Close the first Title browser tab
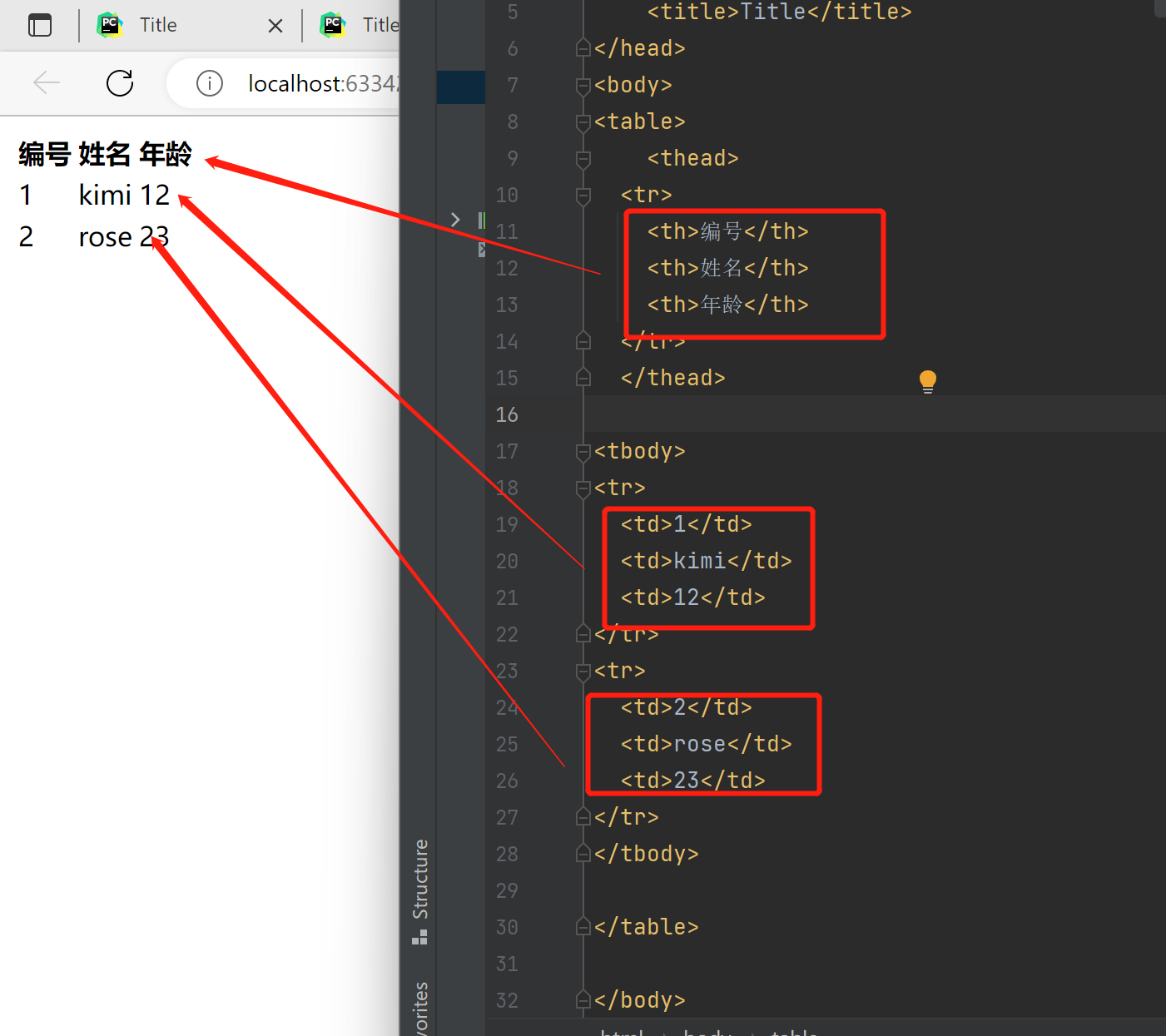Viewport: 1166px width, 1036px height. [275, 26]
